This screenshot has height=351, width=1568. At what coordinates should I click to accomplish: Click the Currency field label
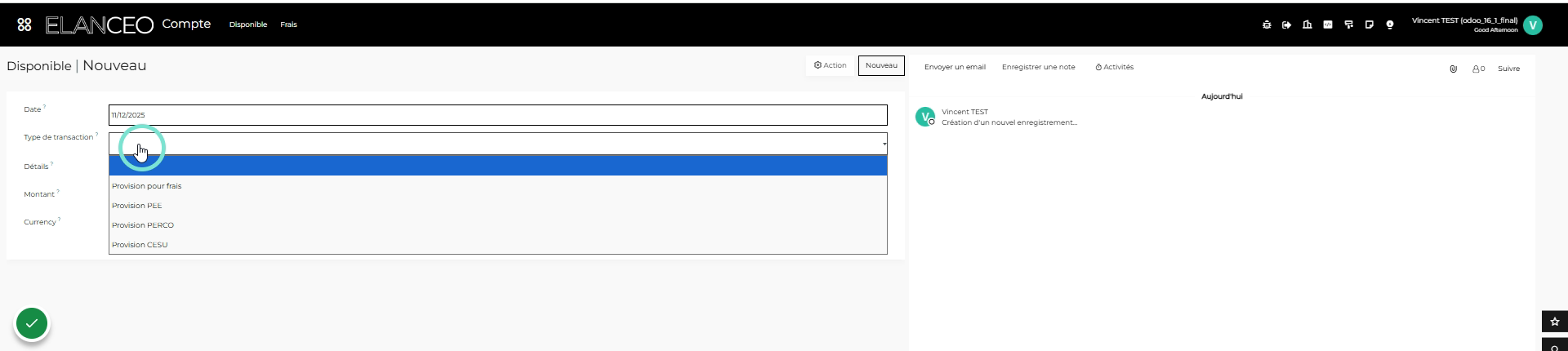point(39,222)
